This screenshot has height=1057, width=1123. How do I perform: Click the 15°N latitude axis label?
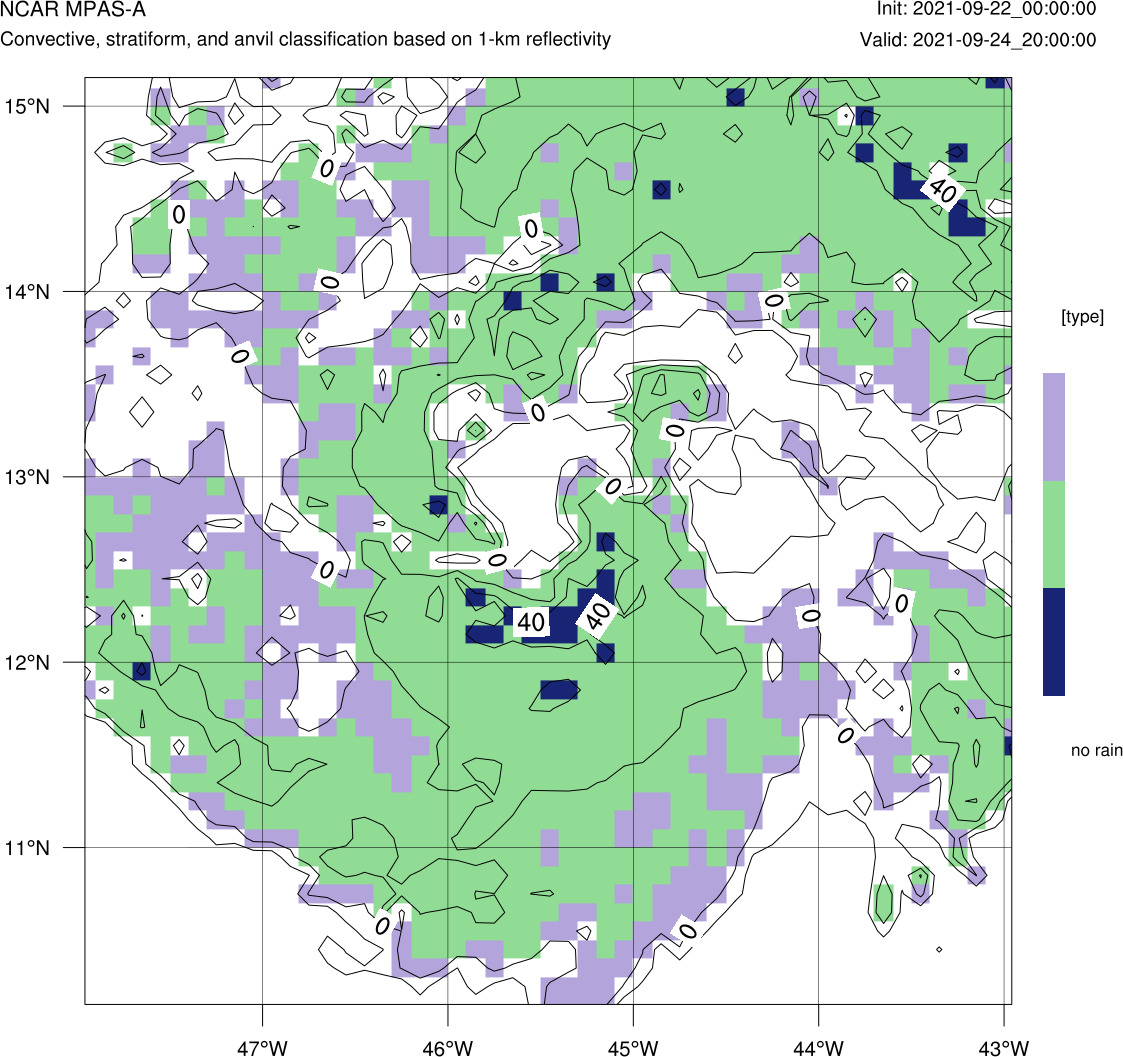(27, 107)
